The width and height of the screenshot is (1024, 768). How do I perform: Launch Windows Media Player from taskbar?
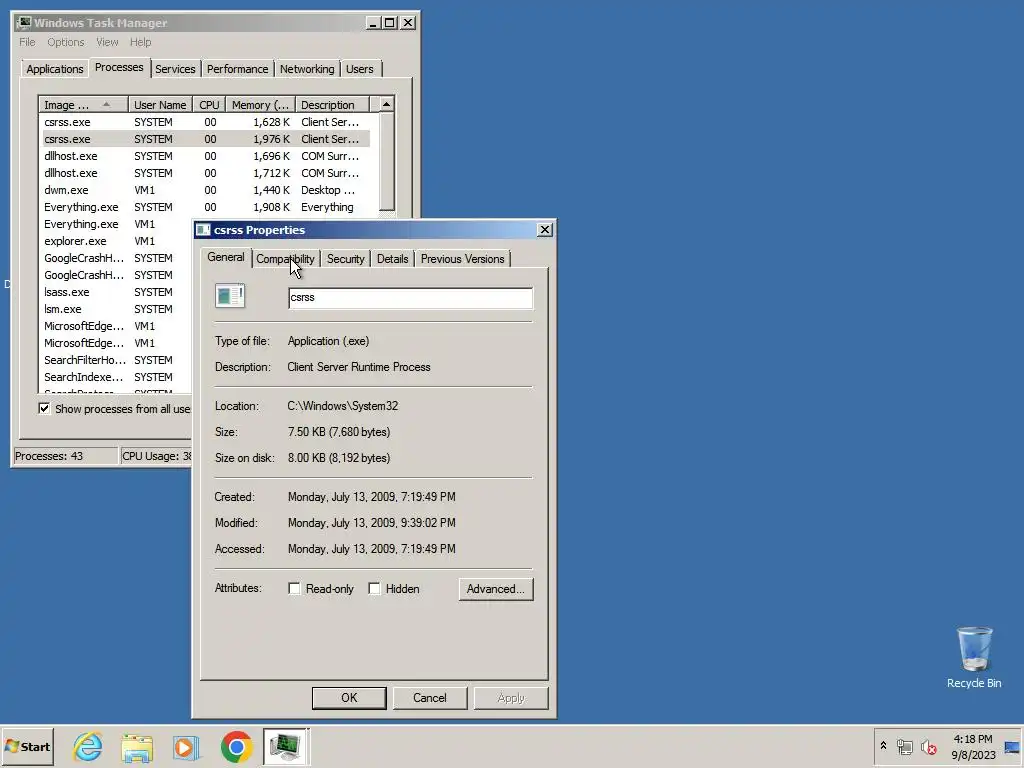[186, 747]
